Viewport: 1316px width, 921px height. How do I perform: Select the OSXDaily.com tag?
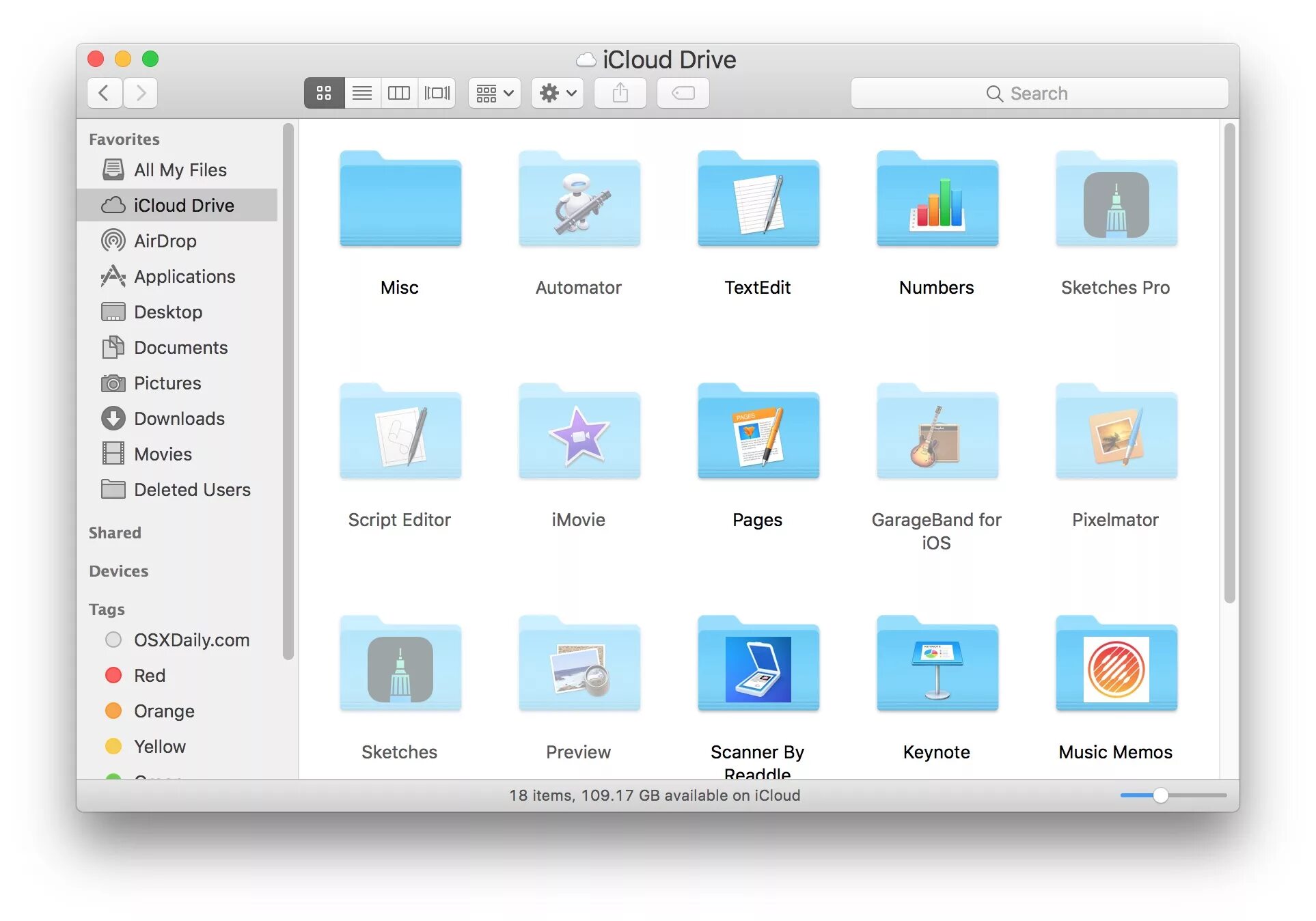coord(178,640)
